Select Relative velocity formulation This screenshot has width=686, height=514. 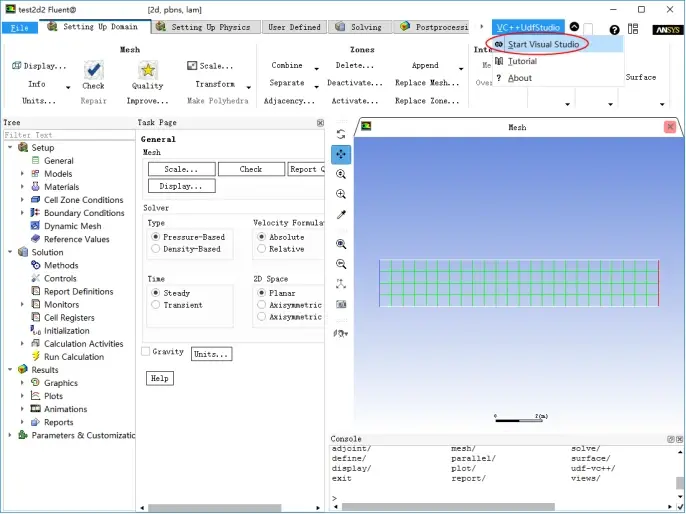(261, 248)
